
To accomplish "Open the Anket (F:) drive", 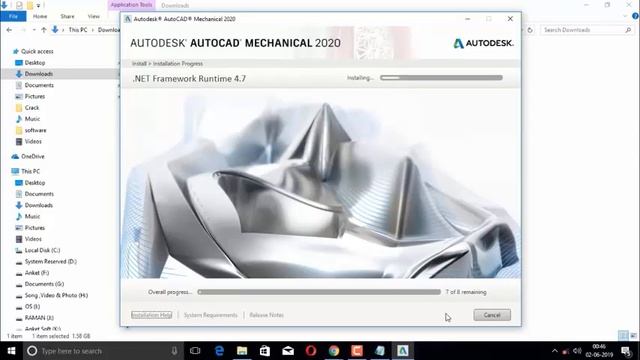I will 37,273.
